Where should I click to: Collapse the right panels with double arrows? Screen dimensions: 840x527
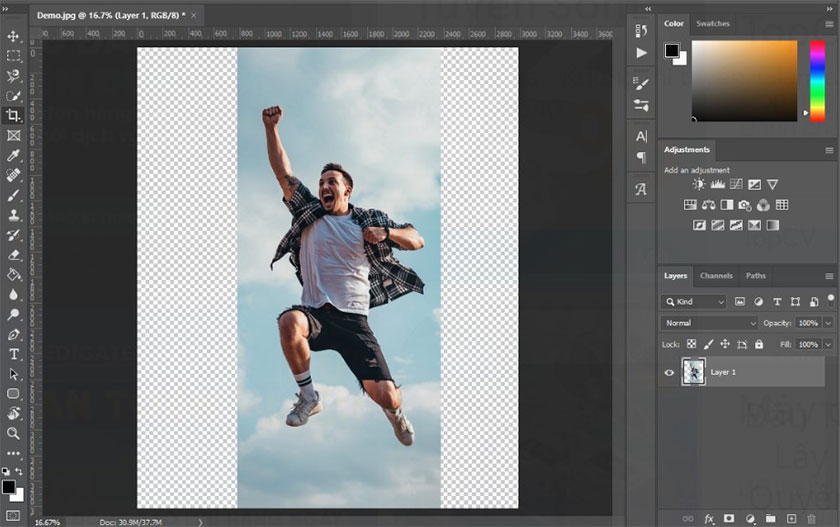pyautogui.click(x=830, y=9)
